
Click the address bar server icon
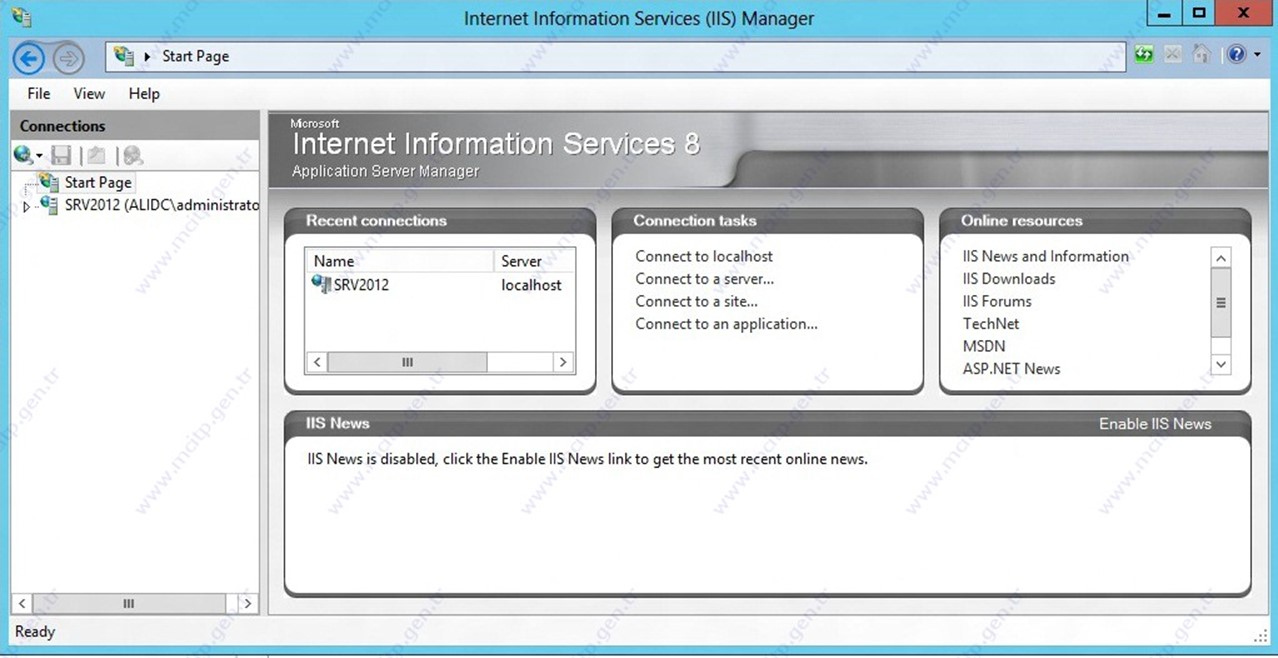click(x=124, y=56)
